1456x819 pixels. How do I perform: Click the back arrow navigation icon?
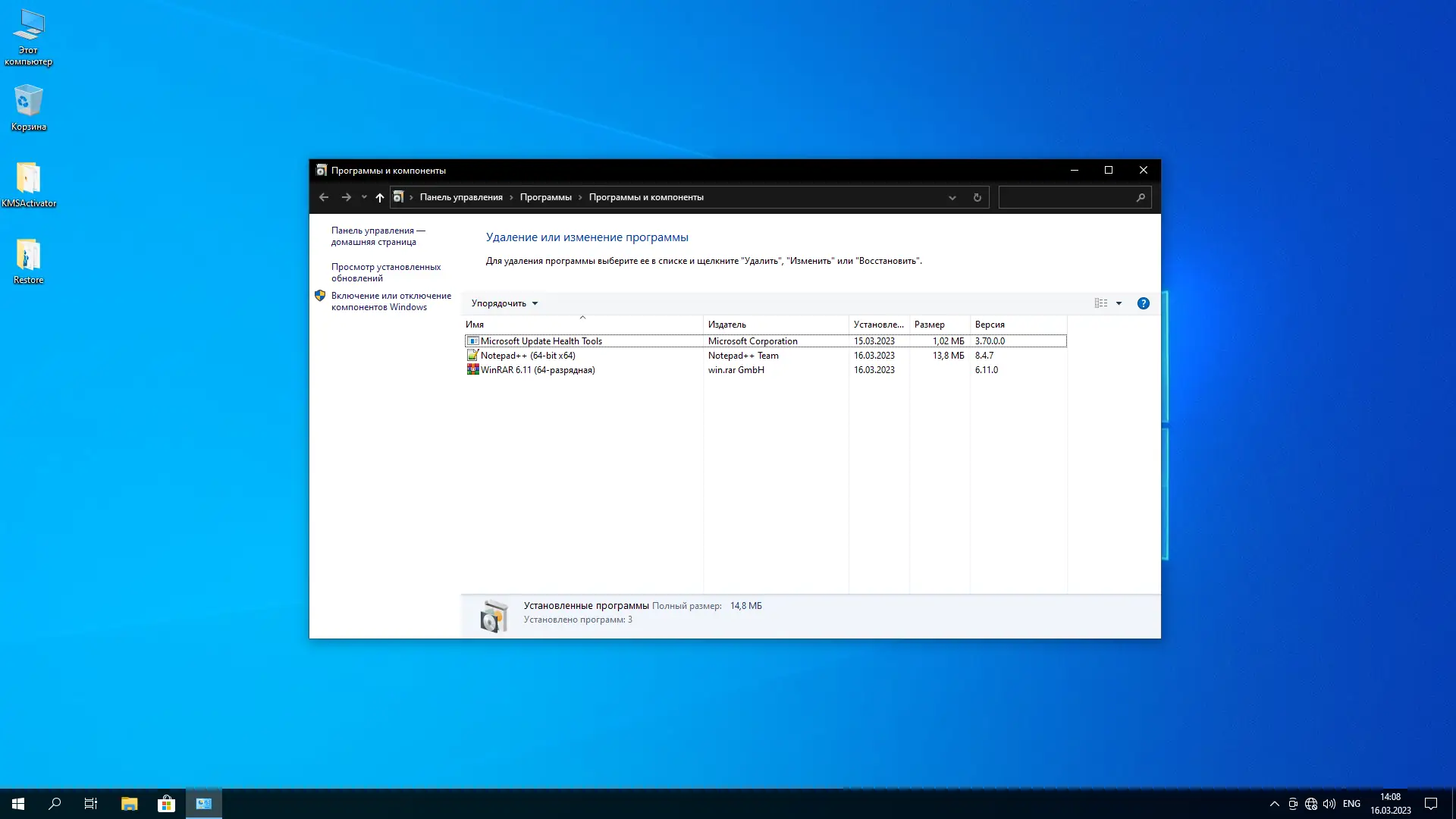coord(324,197)
